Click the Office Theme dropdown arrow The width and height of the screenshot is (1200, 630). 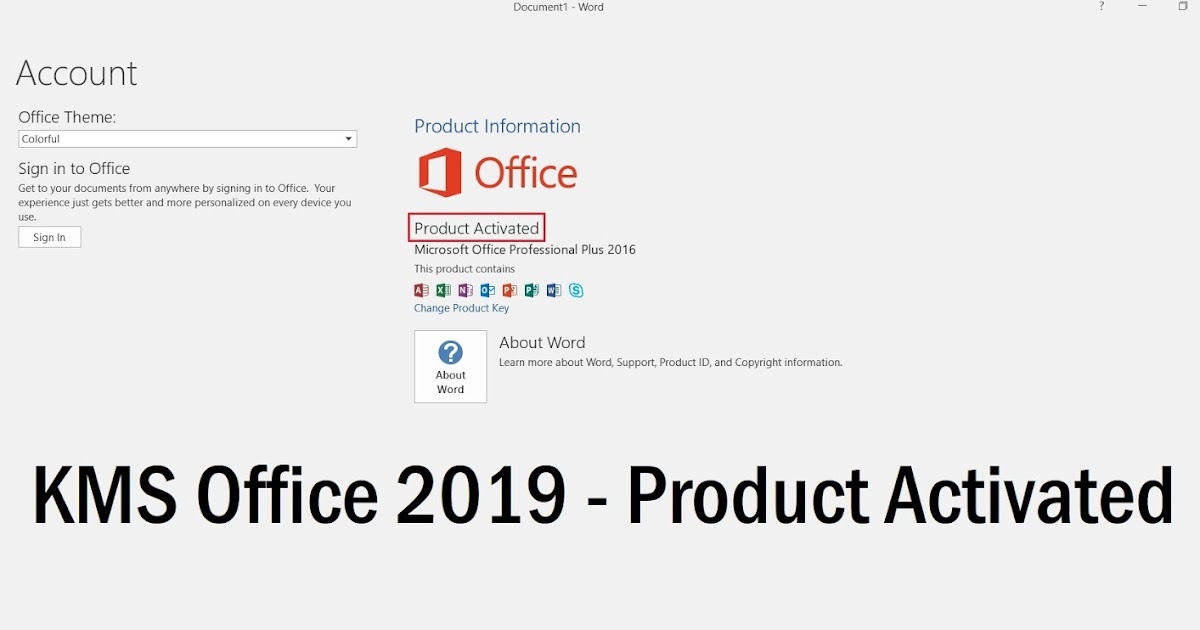pyautogui.click(x=348, y=138)
